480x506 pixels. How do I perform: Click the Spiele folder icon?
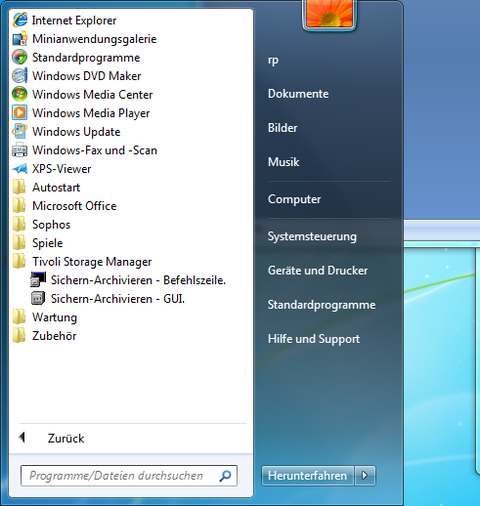coord(19,243)
